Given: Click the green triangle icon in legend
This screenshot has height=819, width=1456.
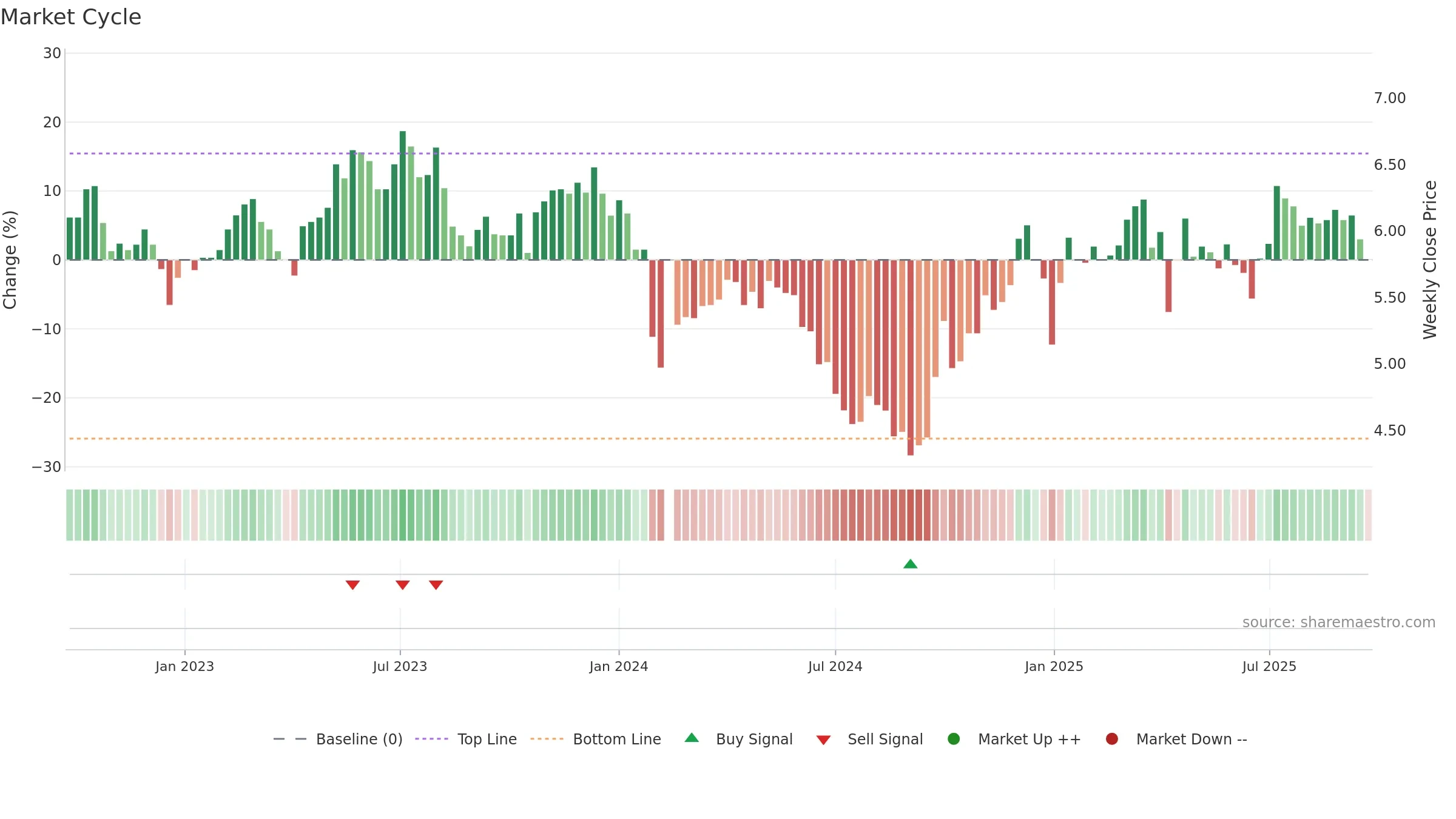Looking at the screenshot, I should tap(692, 738).
